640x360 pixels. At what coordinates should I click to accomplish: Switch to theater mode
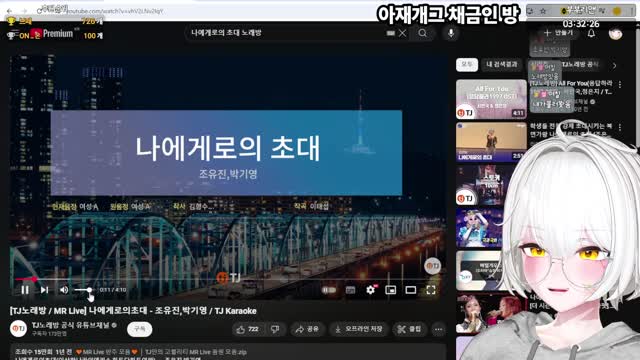[x=411, y=290]
